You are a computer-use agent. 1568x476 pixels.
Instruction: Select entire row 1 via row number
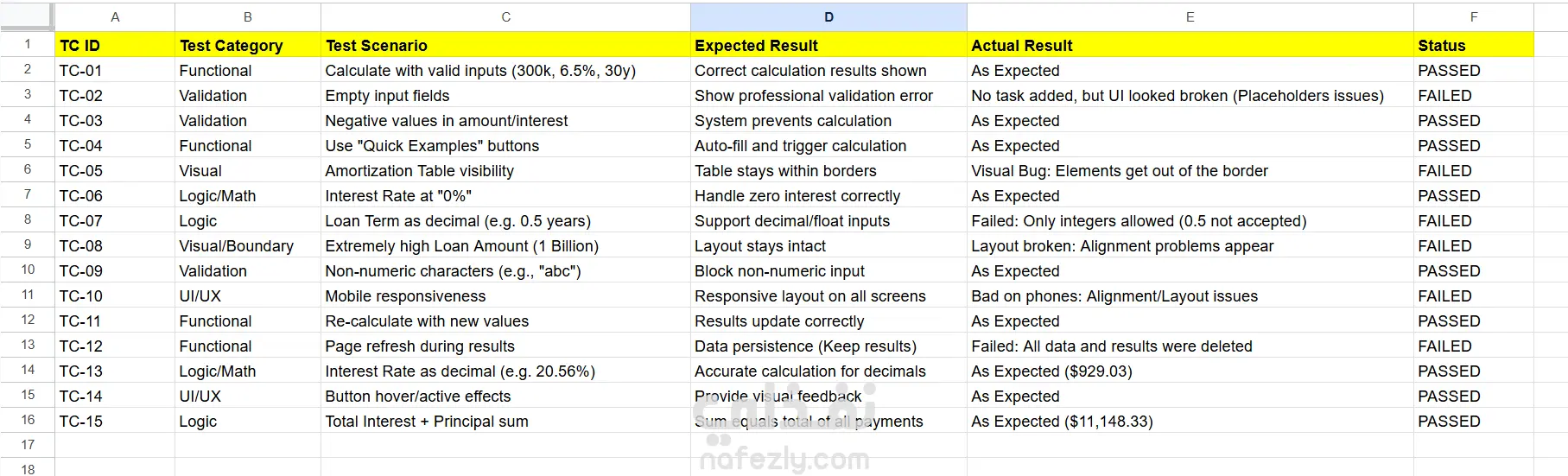point(28,45)
